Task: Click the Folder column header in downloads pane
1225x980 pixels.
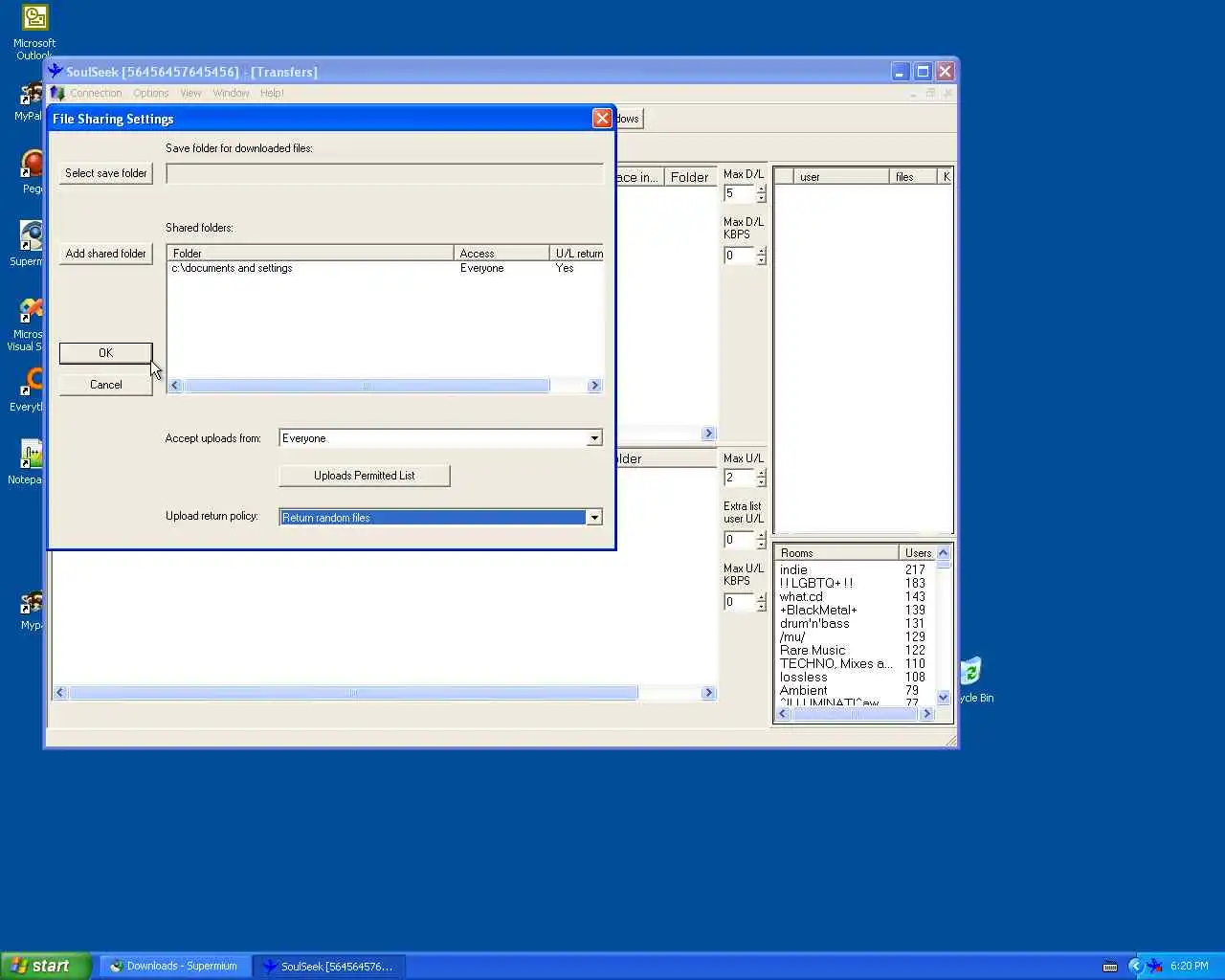Action: [690, 177]
